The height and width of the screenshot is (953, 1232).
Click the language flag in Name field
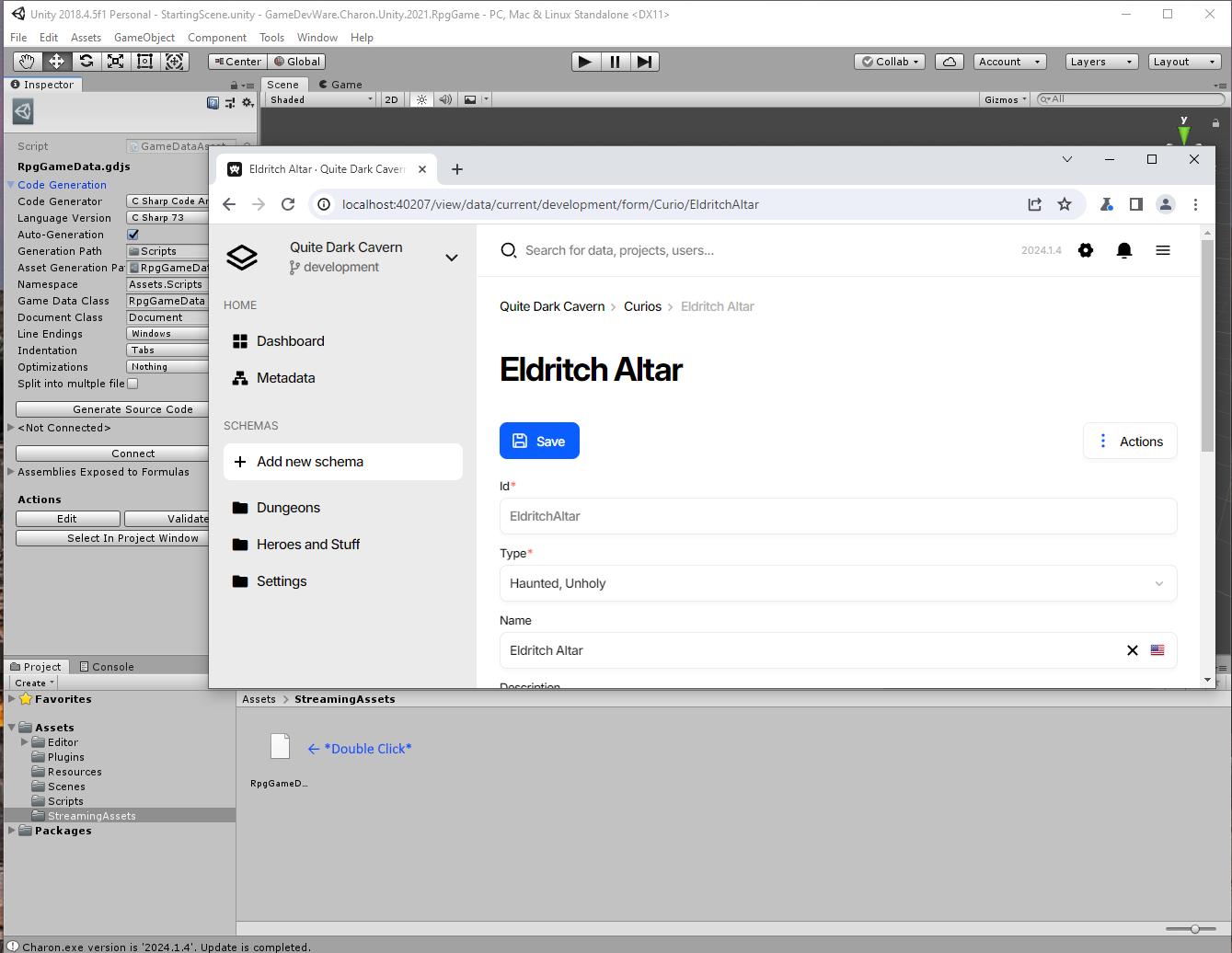[x=1157, y=650]
